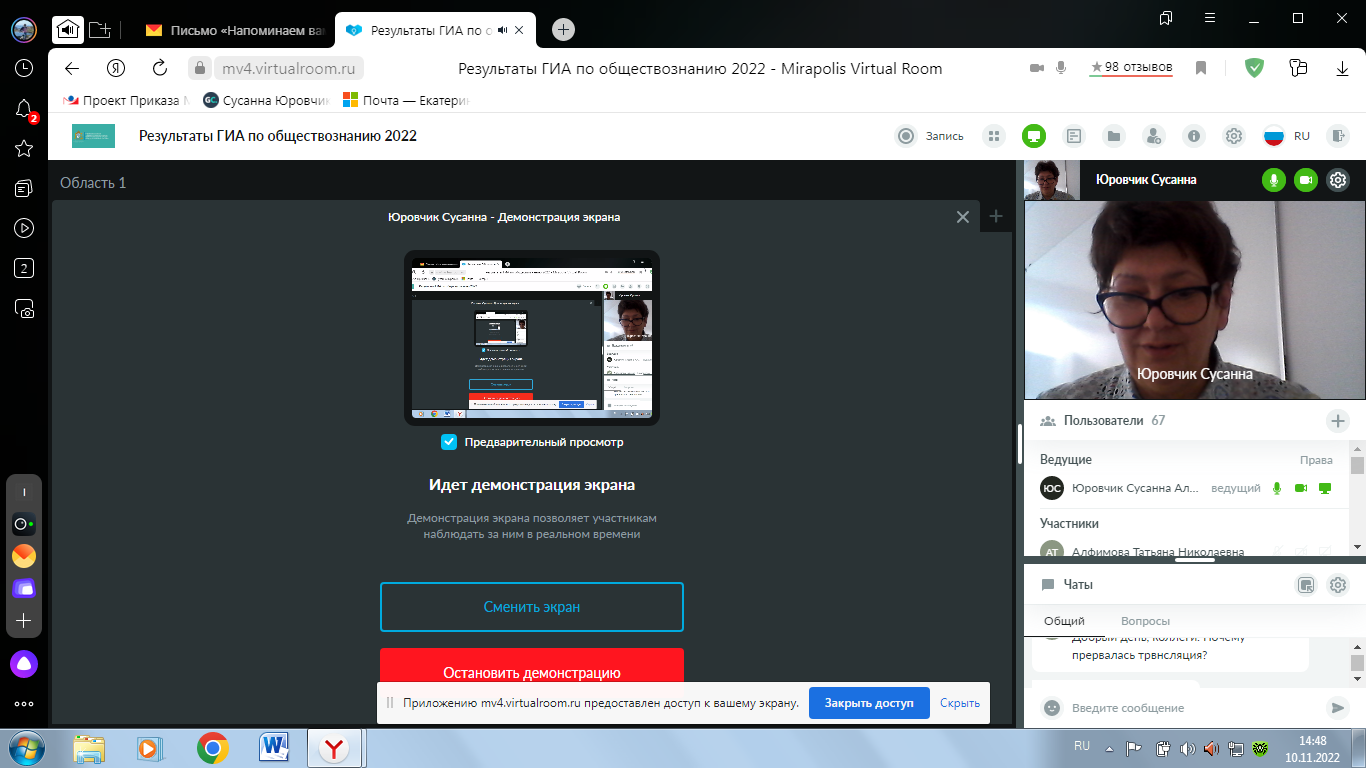This screenshot has height=768, width=1366.
Task: Open a new browser tab with plus
Action: 564,29
